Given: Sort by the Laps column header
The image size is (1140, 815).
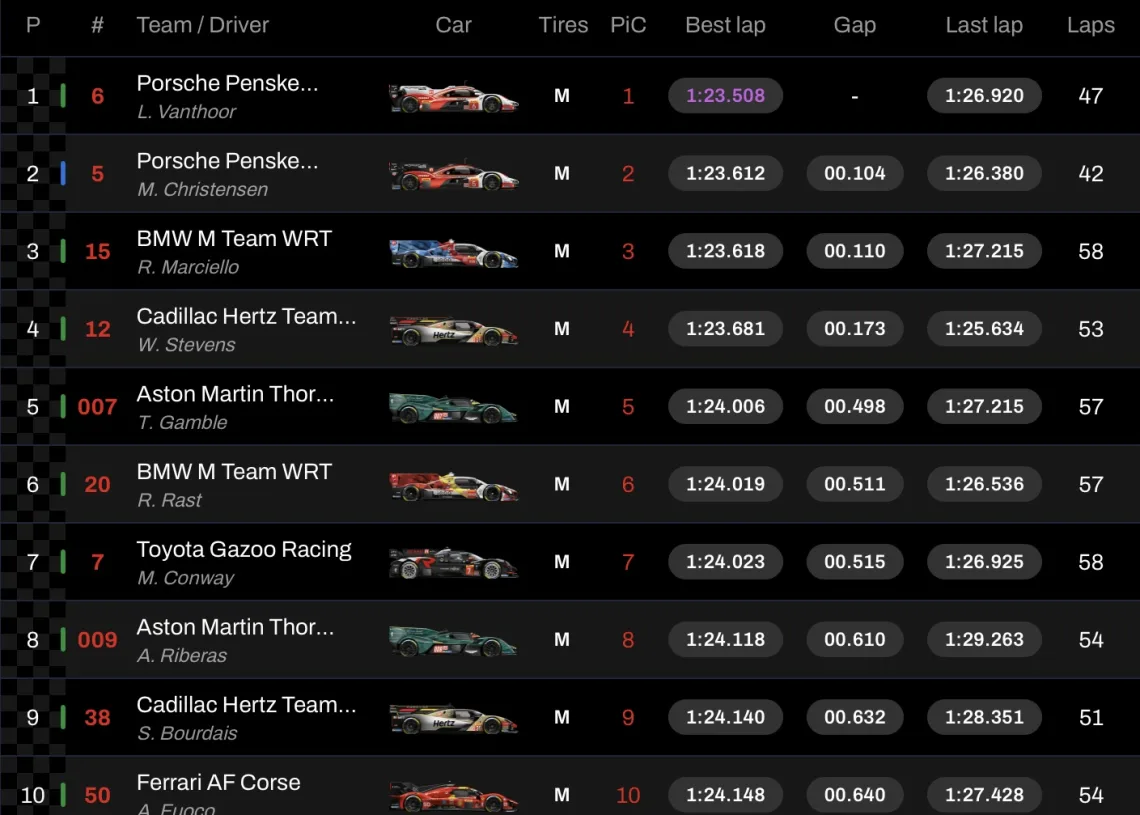Looking at the screenshot, I should coord(1090,26).
